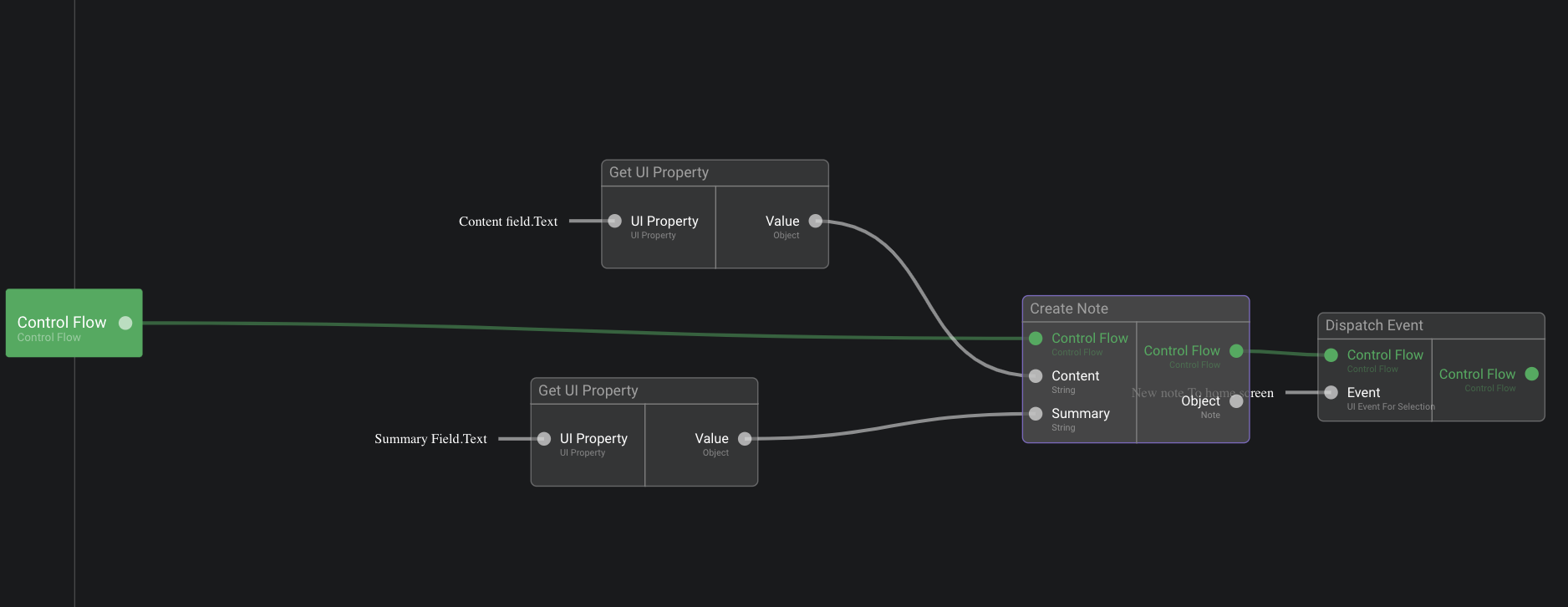1568x607 pixels.
Task: Click Create Note's Control Flow input port
Action: 1036,339
